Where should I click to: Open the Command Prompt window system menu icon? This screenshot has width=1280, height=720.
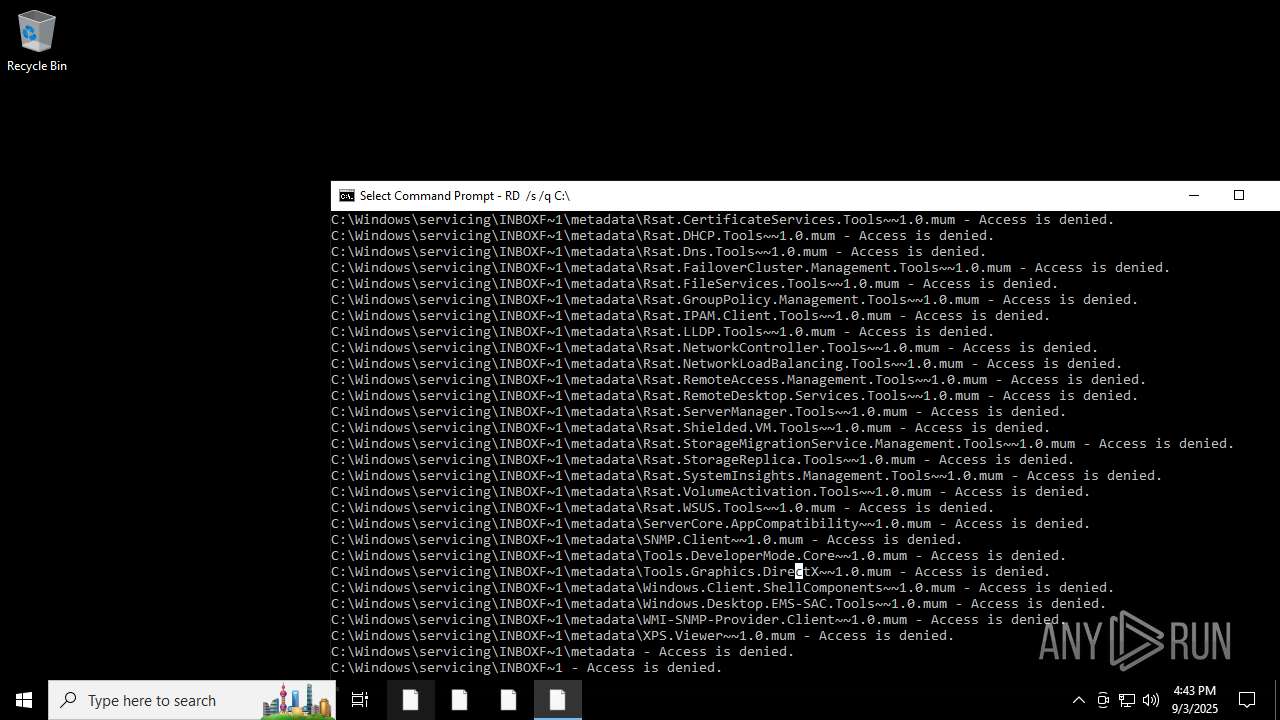click(347, 196)
